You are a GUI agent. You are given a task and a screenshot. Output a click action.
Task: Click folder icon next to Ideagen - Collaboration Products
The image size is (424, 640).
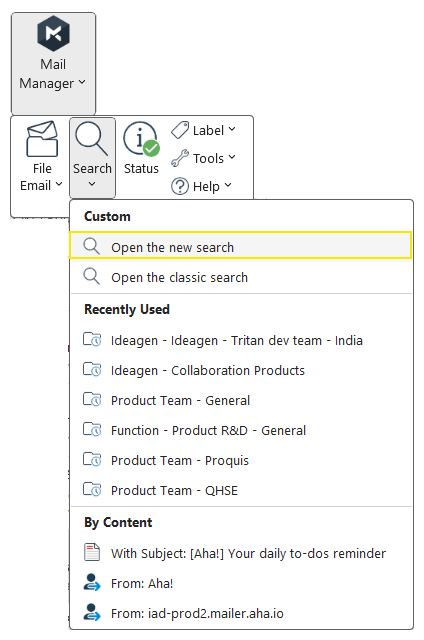(x=92, y=369)
